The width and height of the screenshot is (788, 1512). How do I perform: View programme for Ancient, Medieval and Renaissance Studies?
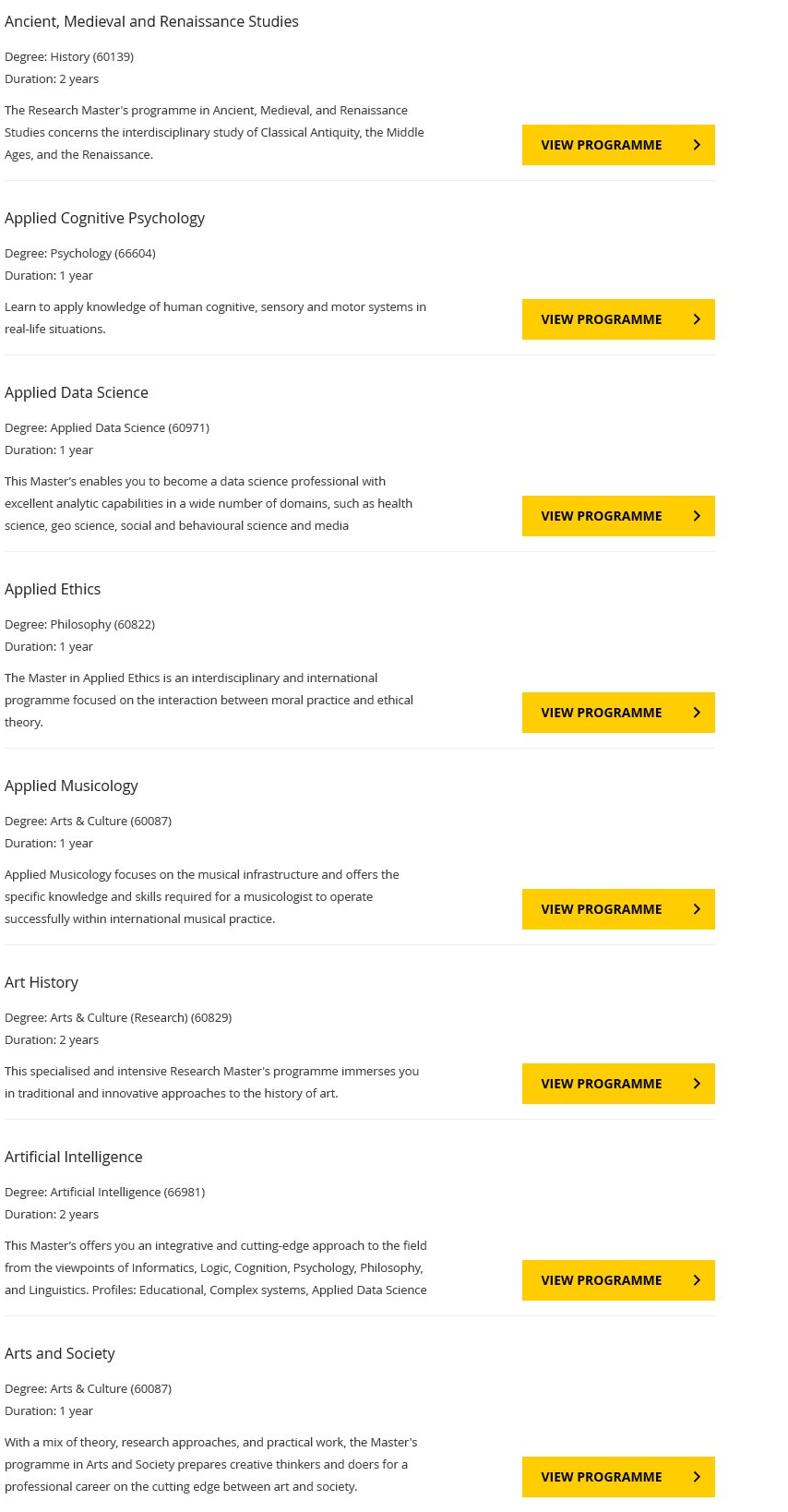[618, 145]
